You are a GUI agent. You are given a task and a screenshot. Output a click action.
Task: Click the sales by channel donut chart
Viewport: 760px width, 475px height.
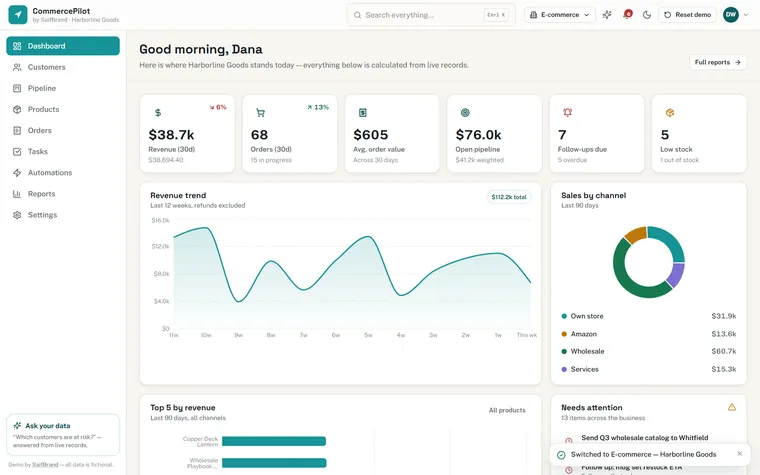tap(649, 262)
